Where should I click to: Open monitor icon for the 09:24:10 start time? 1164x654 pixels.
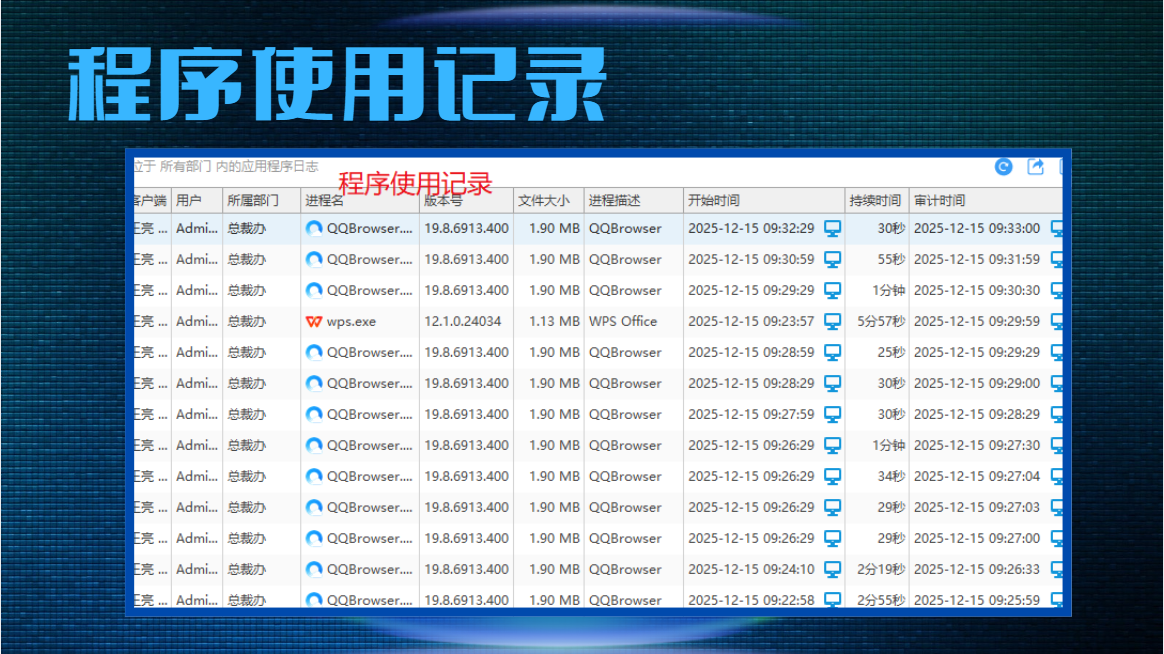[832, 569]
